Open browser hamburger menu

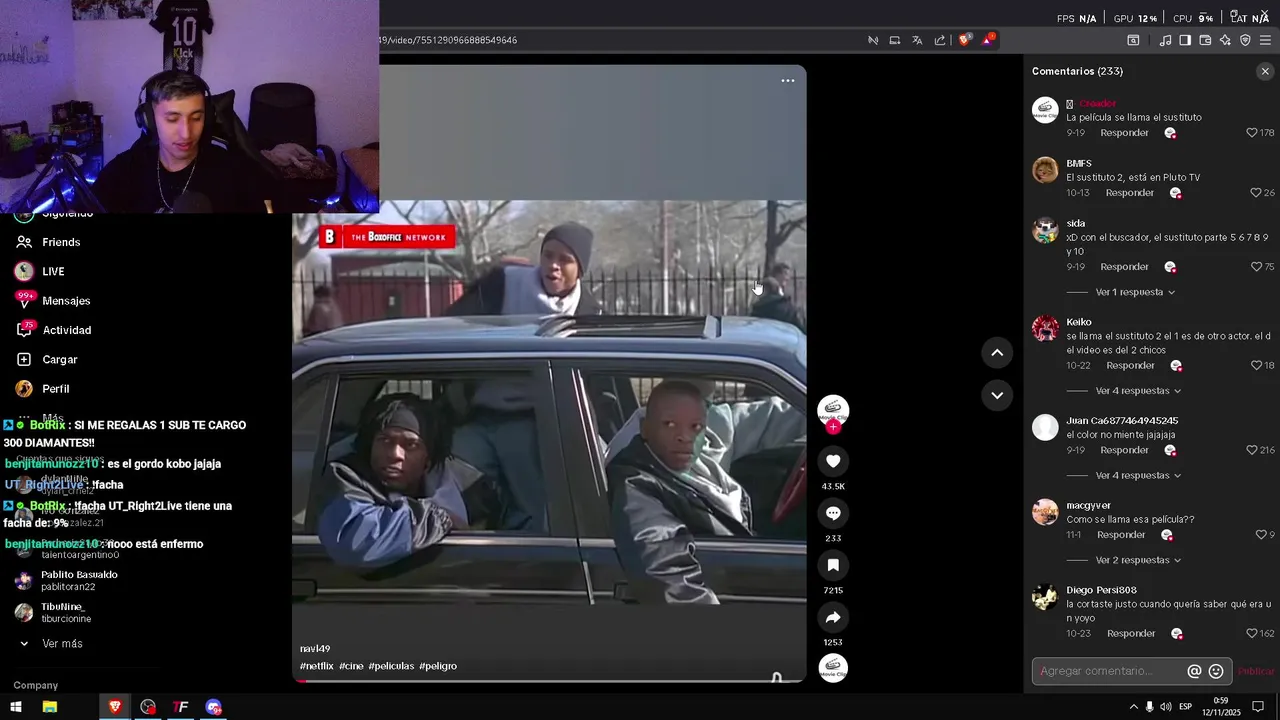tap(1265, 40)
